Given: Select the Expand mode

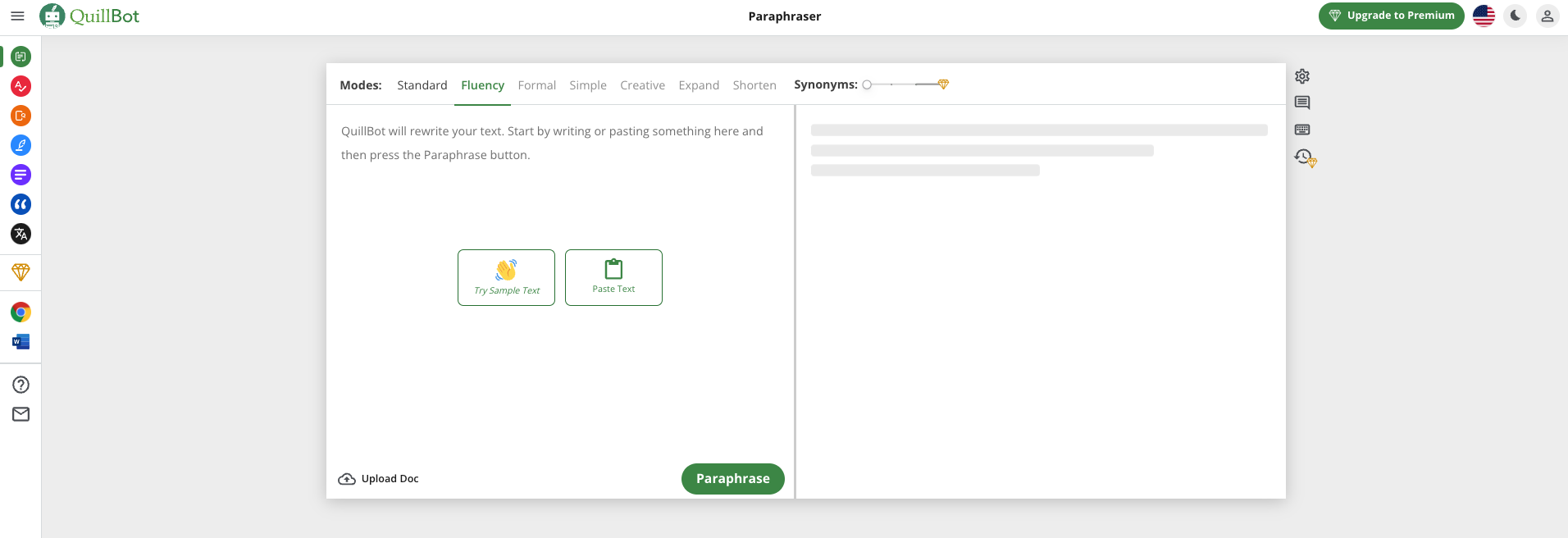Looking at the screenshot, I should [699, 85].
